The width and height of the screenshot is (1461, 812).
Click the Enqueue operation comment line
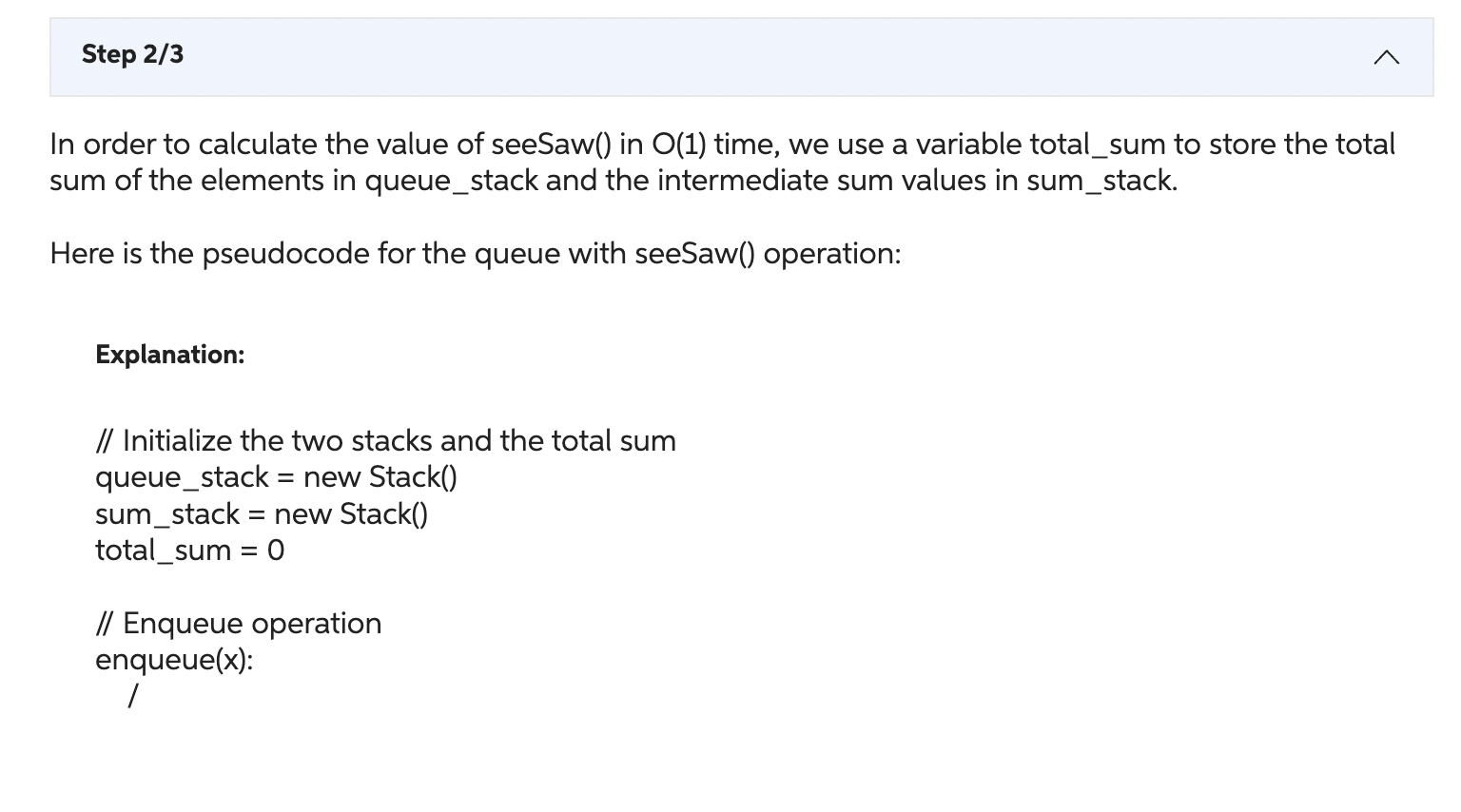239,623
